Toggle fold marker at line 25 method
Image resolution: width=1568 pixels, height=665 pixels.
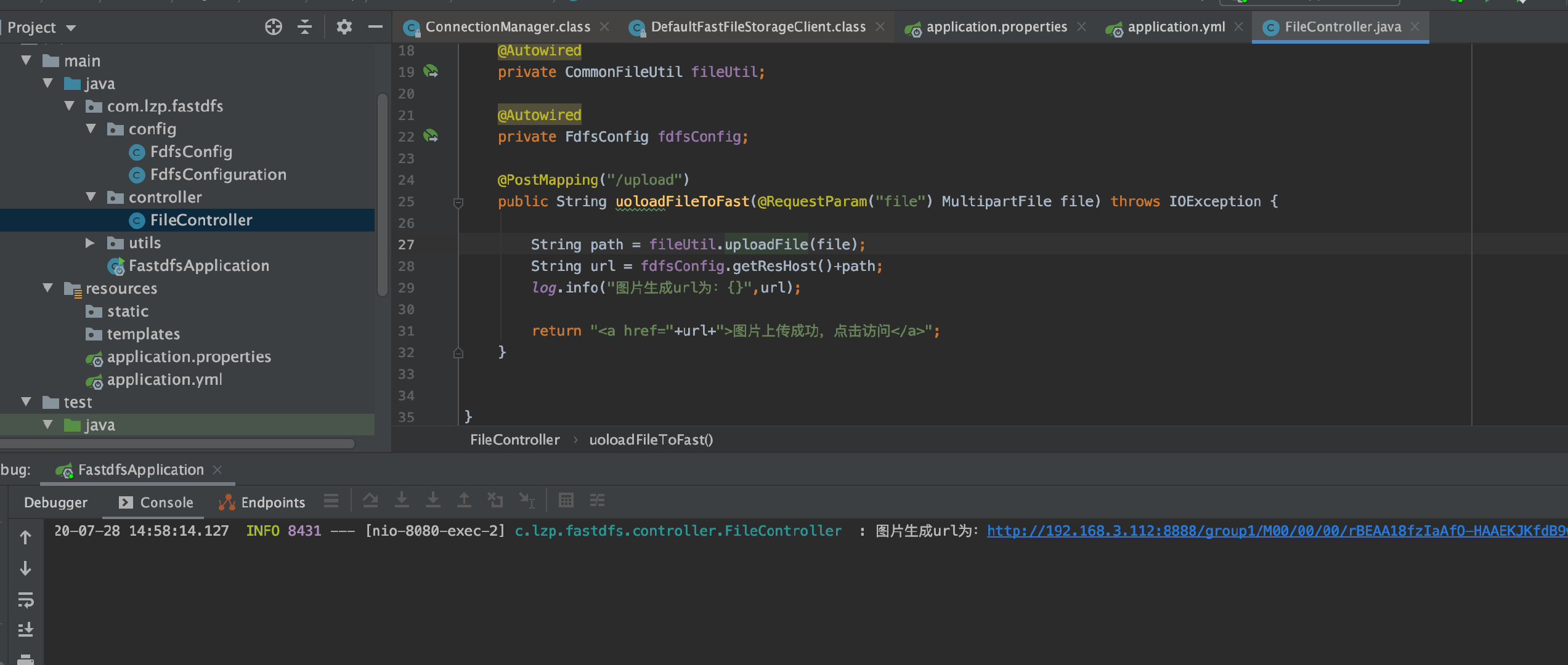(458, 202)
